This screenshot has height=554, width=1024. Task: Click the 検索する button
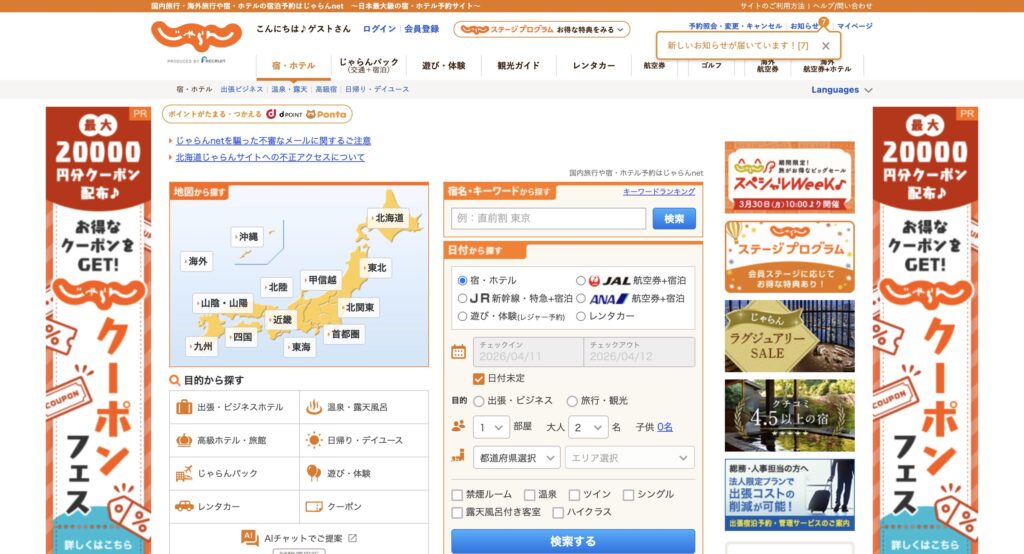(573, 542)
